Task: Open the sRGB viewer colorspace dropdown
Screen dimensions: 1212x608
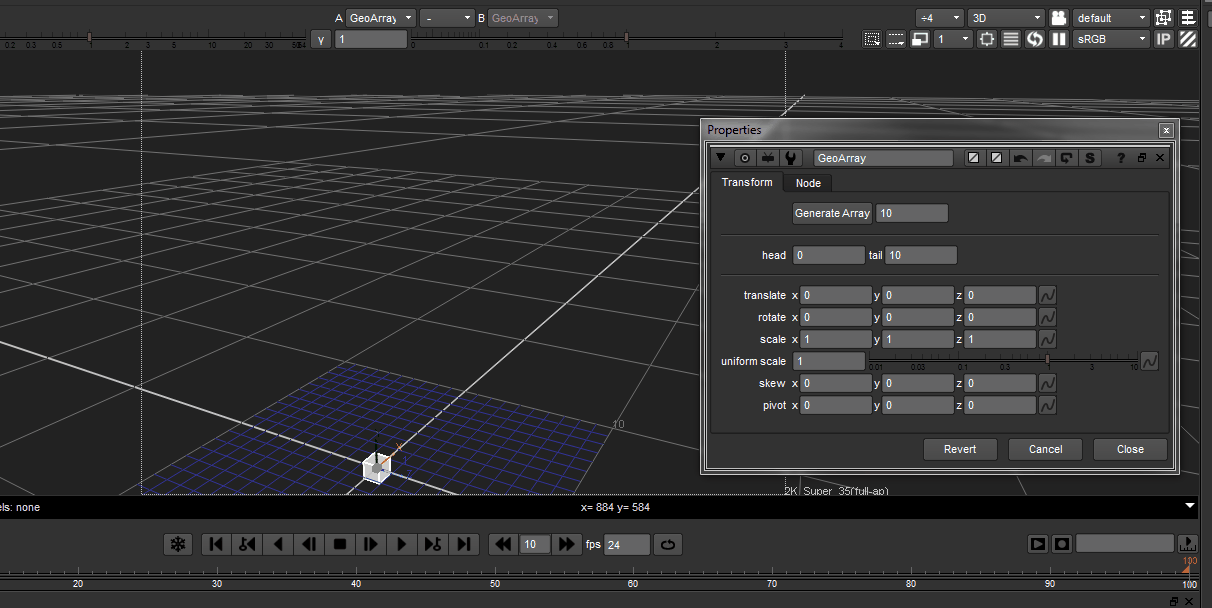Action: (x=1110, y=38)
